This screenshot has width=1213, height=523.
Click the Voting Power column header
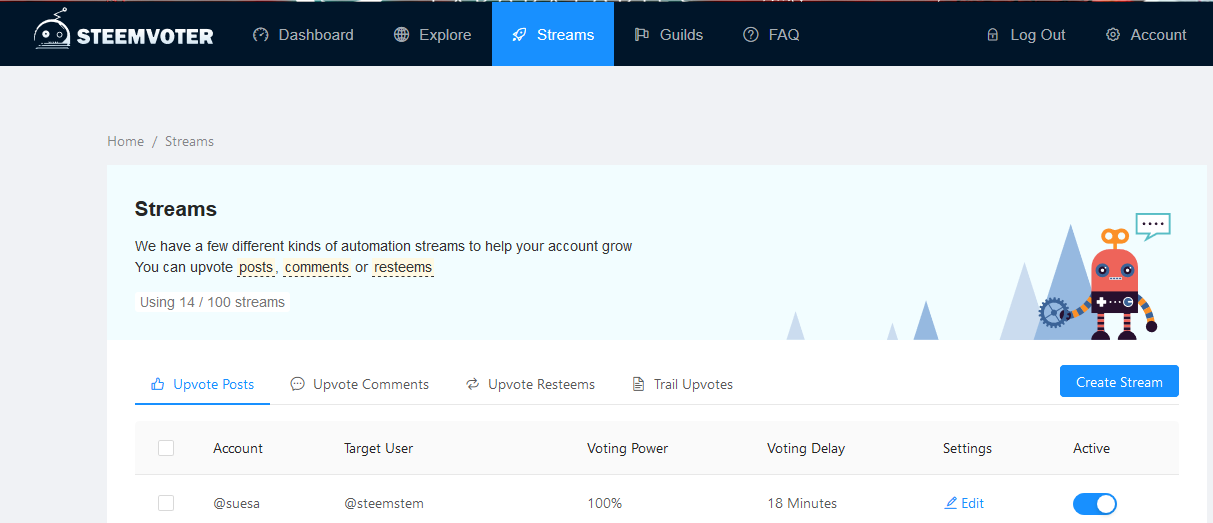[627, 448]
